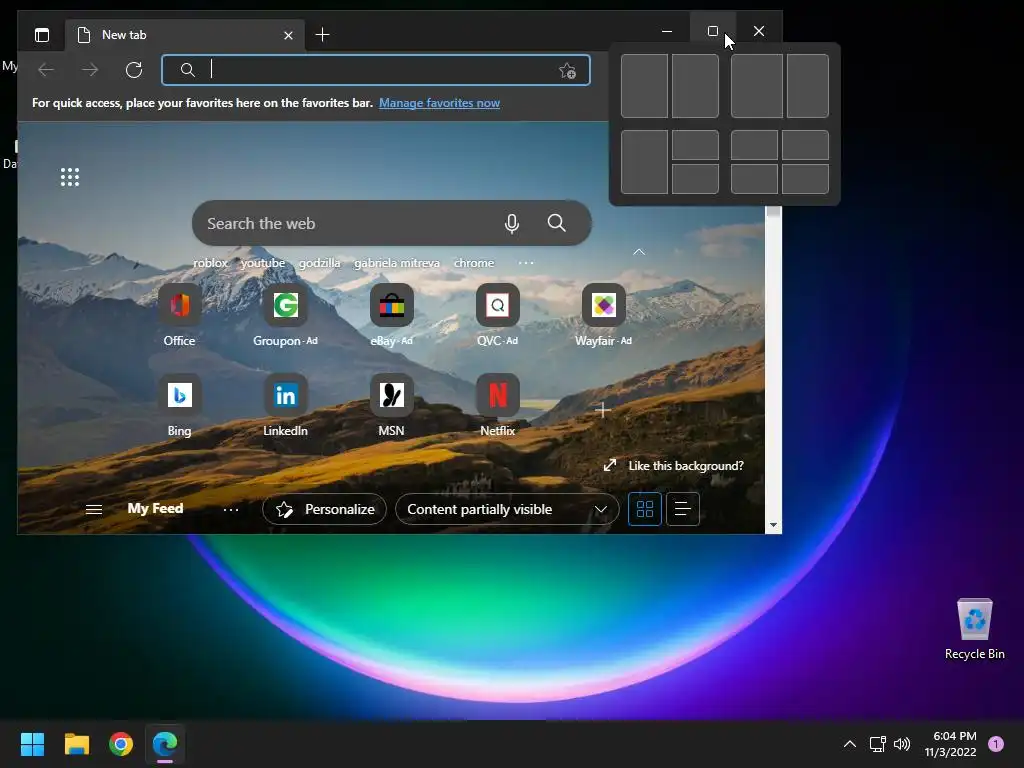The image size is (1024, 768).
Task: Snap window to right half of the first layout
Action: point(696,86)
